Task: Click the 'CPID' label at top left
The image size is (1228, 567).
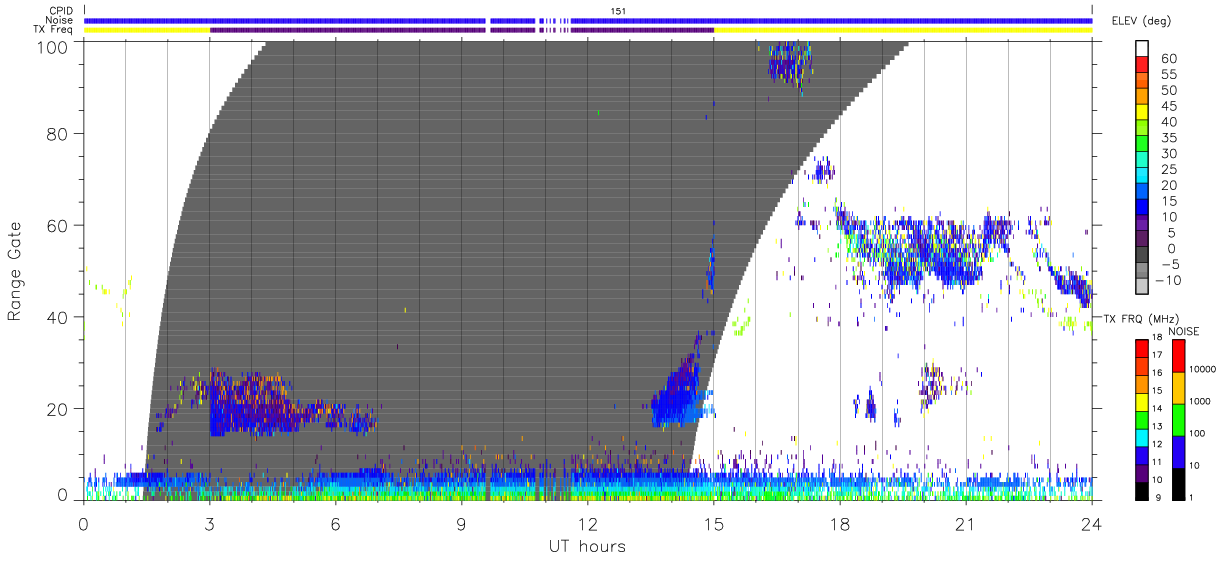Action: click(62, 11)
